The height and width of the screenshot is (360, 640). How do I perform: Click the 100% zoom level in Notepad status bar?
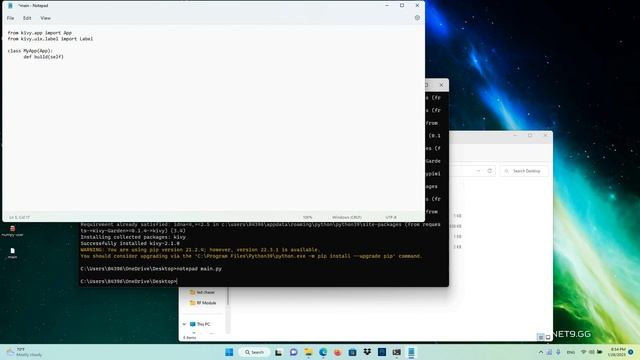307,218
